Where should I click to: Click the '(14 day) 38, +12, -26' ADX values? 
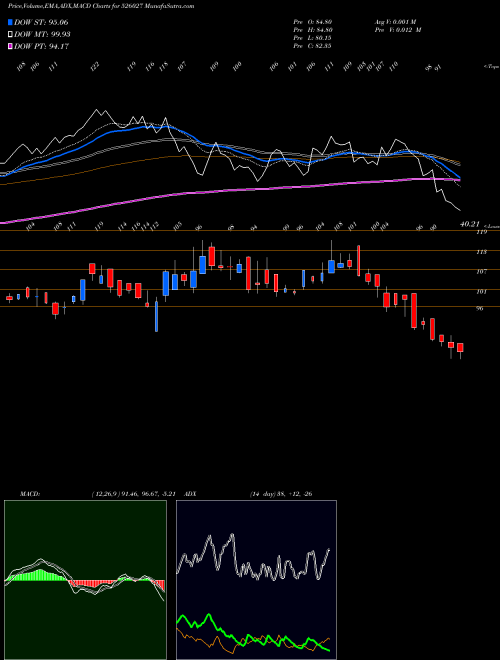281,494
